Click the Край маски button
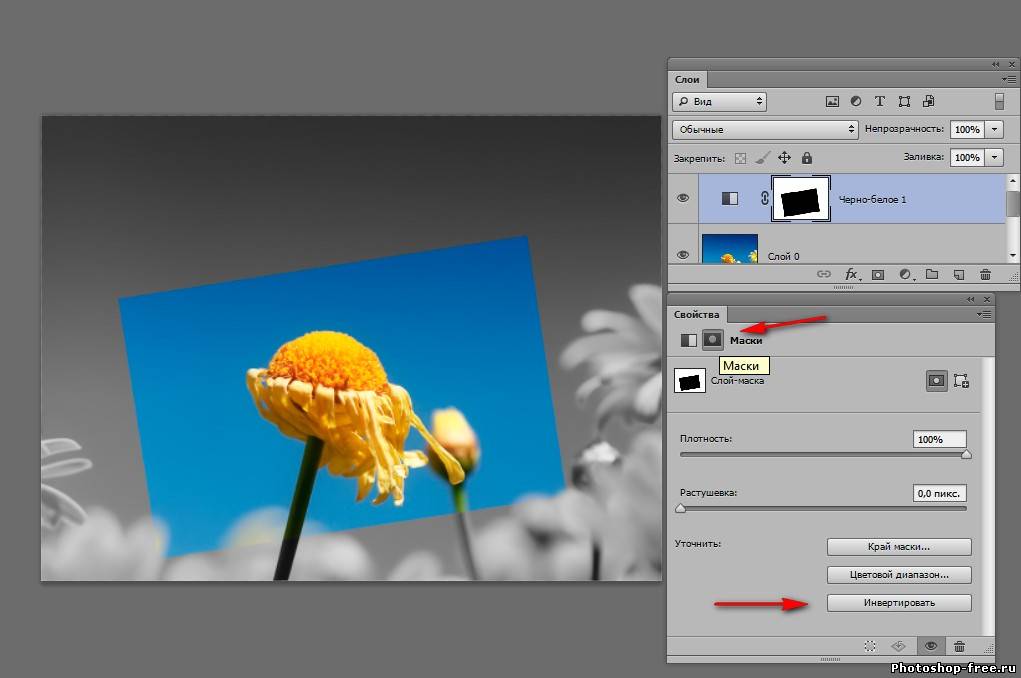This screenshot has height=678, width=1021. tap(899, 547)
